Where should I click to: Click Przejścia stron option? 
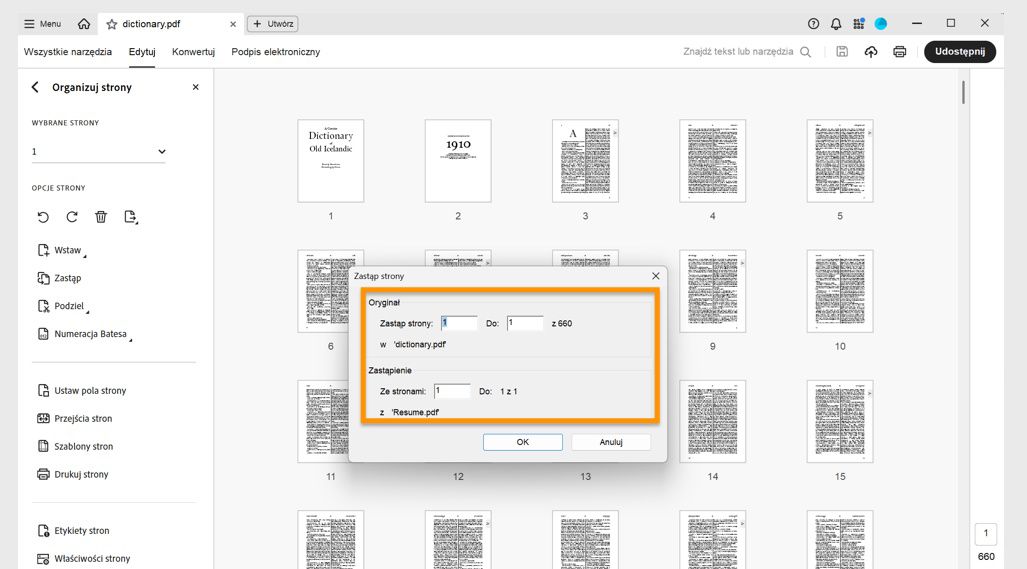(75, 418)
